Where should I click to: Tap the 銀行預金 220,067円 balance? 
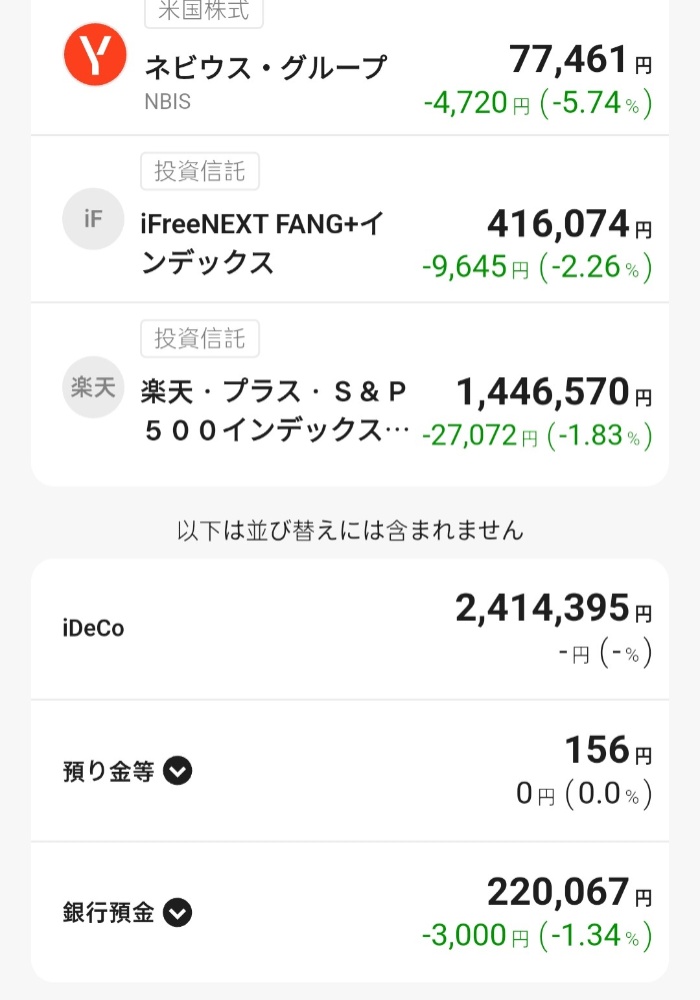(x=569, y=892)
